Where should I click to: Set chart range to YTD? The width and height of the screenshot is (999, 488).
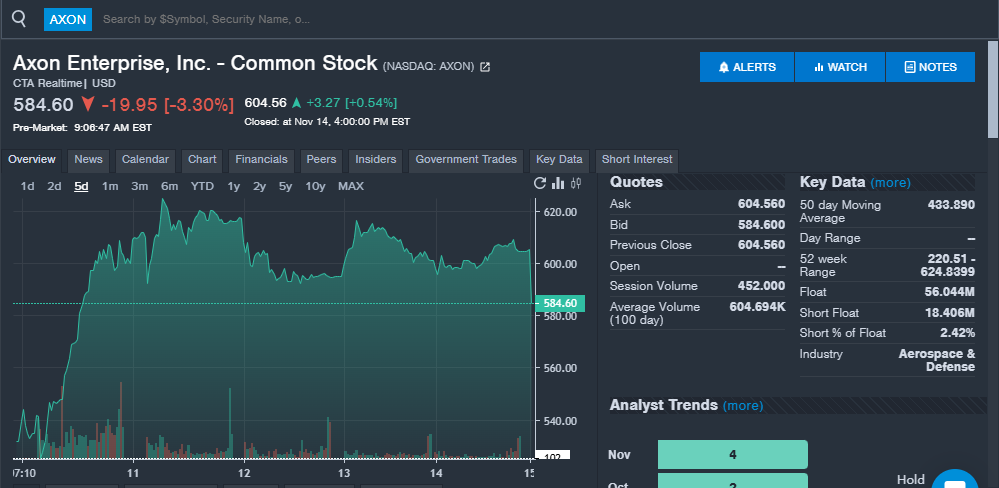[202, 186]
